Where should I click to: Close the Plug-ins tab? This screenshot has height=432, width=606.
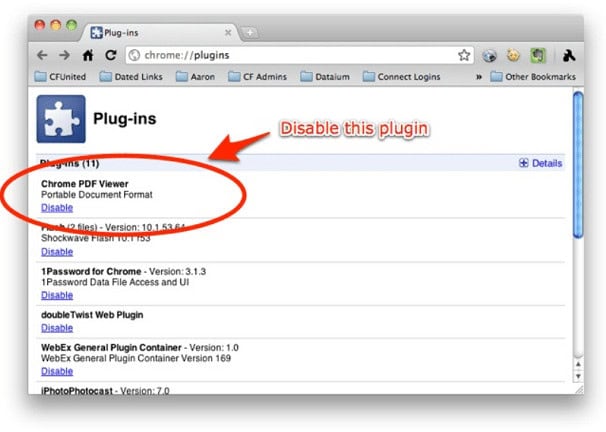[228, 33]
